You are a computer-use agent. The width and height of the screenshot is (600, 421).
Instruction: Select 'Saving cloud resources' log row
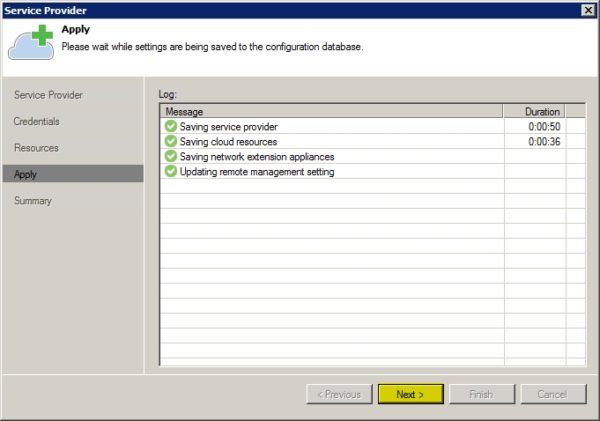[372, 141]
